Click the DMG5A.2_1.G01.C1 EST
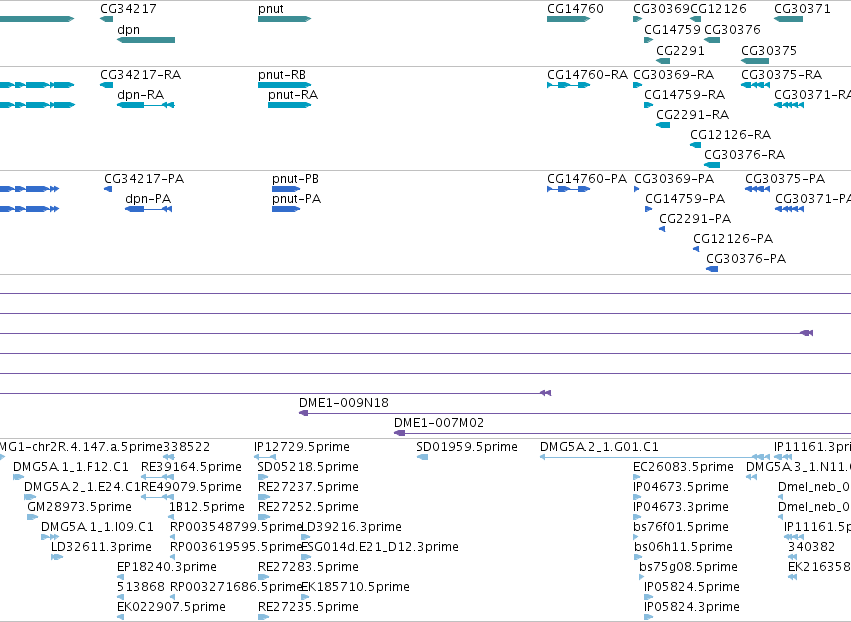The width and height of the screenshot is (851, 622). (x=655, y=457)
